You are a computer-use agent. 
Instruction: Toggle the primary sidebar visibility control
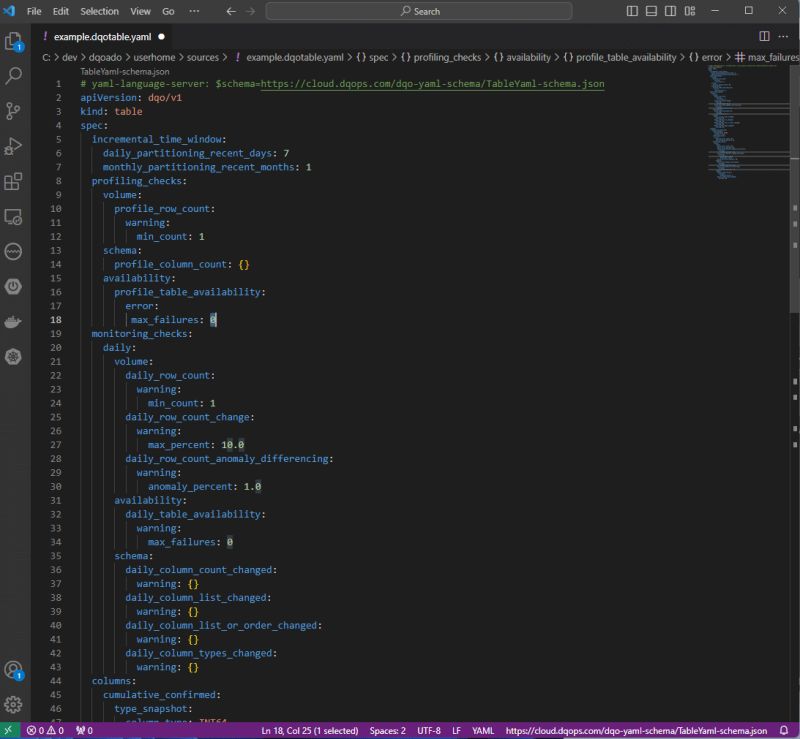click(x=632, y=9)
